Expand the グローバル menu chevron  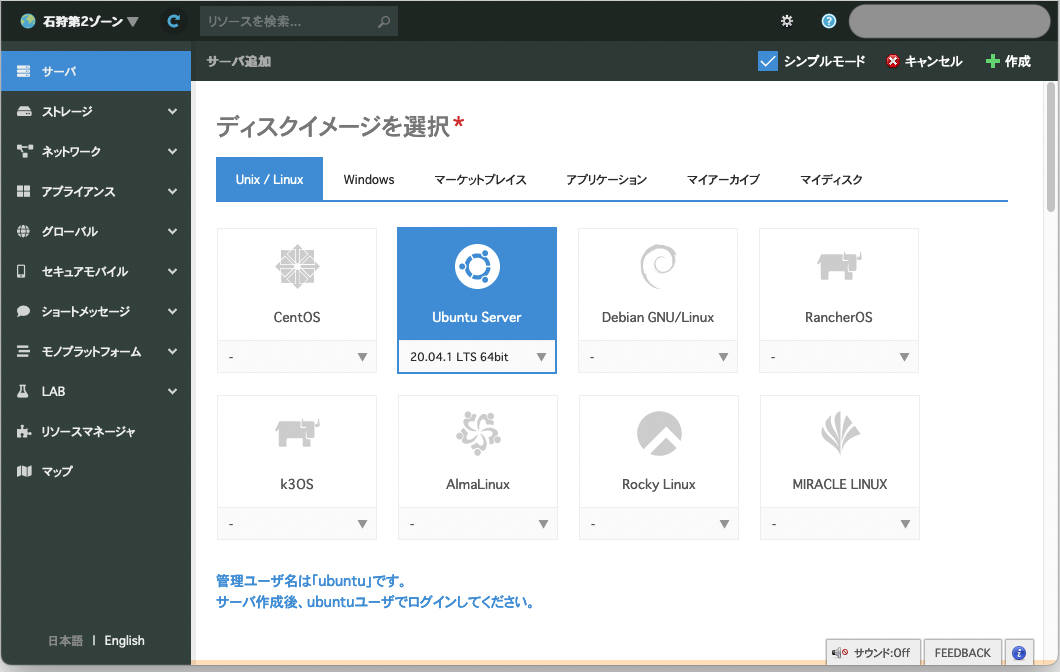tap(173, 231)
